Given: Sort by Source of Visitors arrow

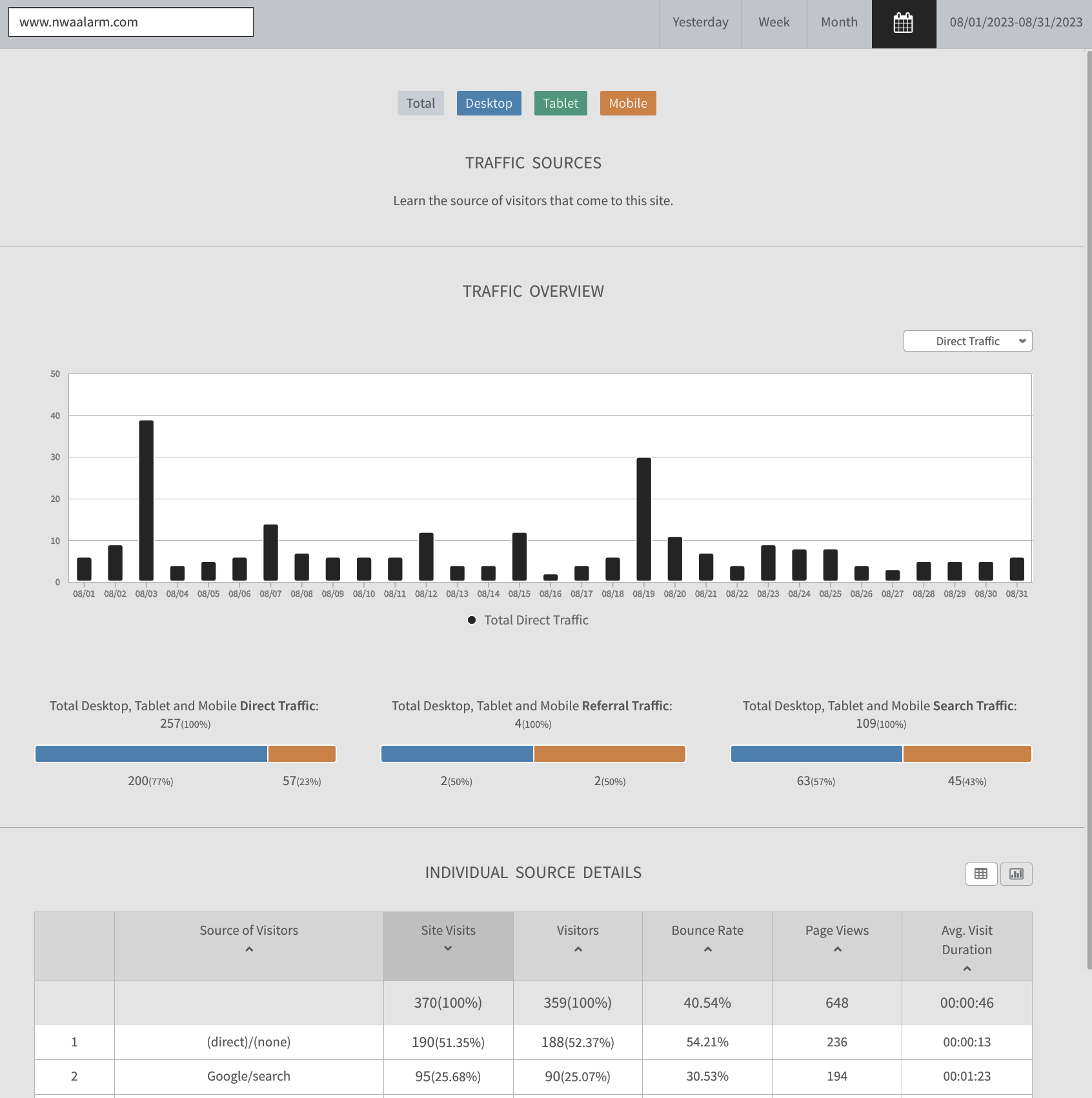Looking at the screenshot, I should pyautogui.click(x=249, y=950).
